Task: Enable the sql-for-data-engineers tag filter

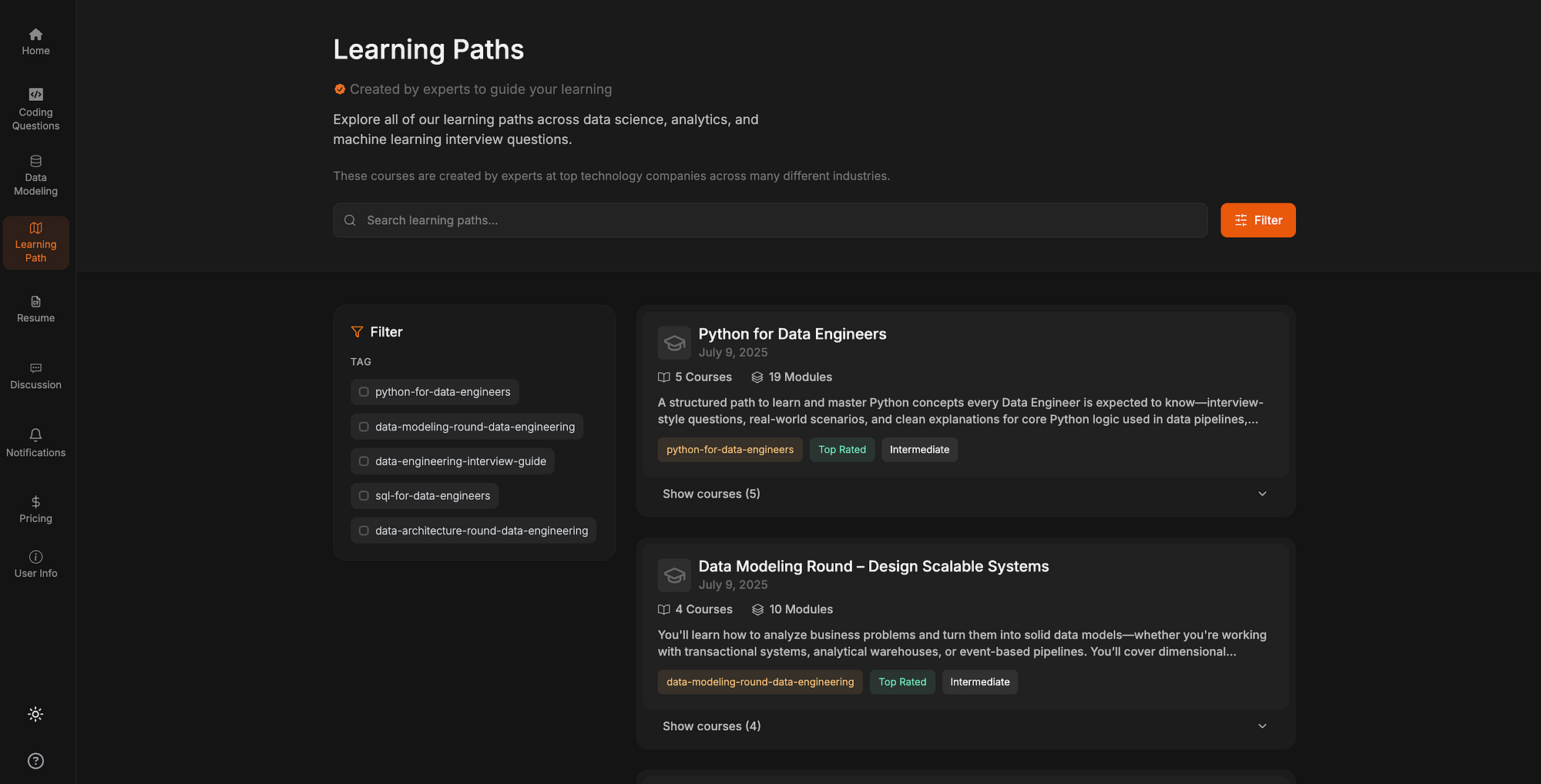Action: pos(364,496)
